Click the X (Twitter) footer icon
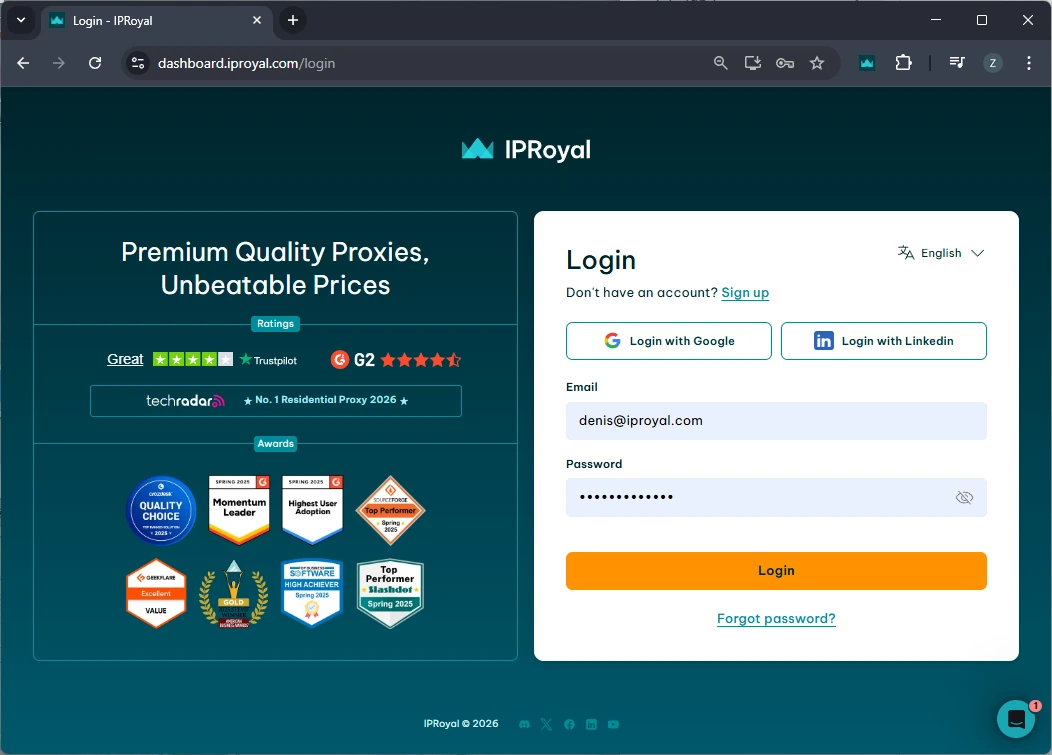This screenshot has height=755, width=1052. [x=546, y=724]
